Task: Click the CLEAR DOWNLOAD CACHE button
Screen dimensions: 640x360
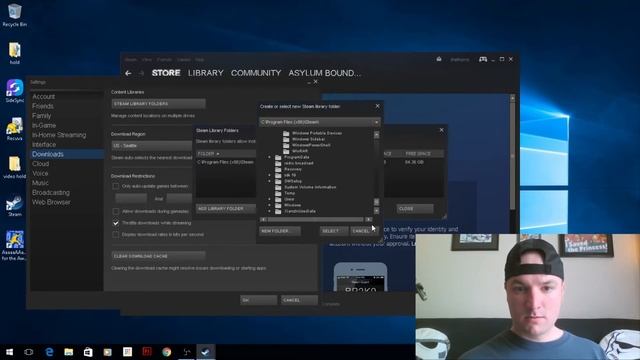Action: point(158,256)
